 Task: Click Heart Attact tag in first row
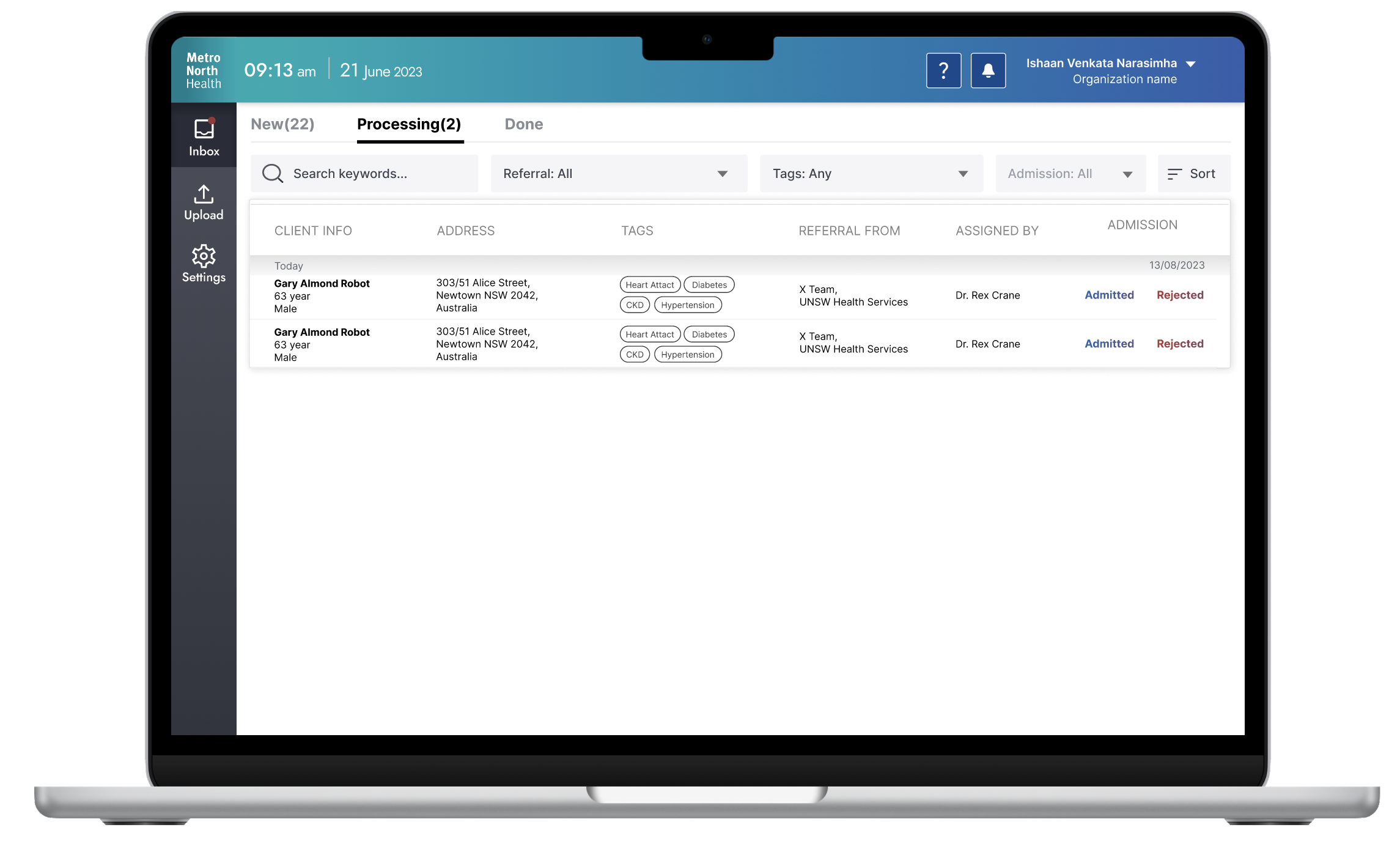point(649,285)
